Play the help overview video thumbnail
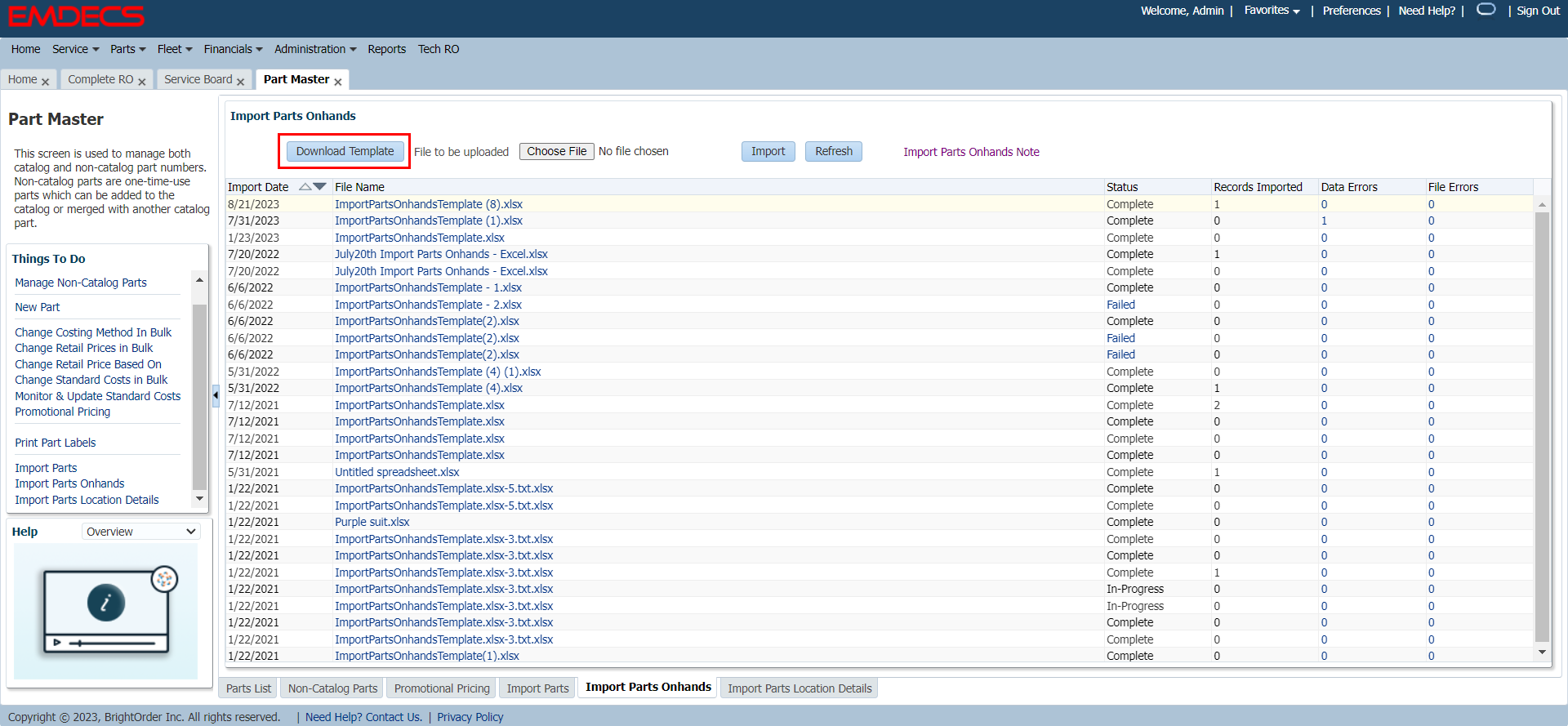The height and width of the screenshot is (726, 1568). 105,611
